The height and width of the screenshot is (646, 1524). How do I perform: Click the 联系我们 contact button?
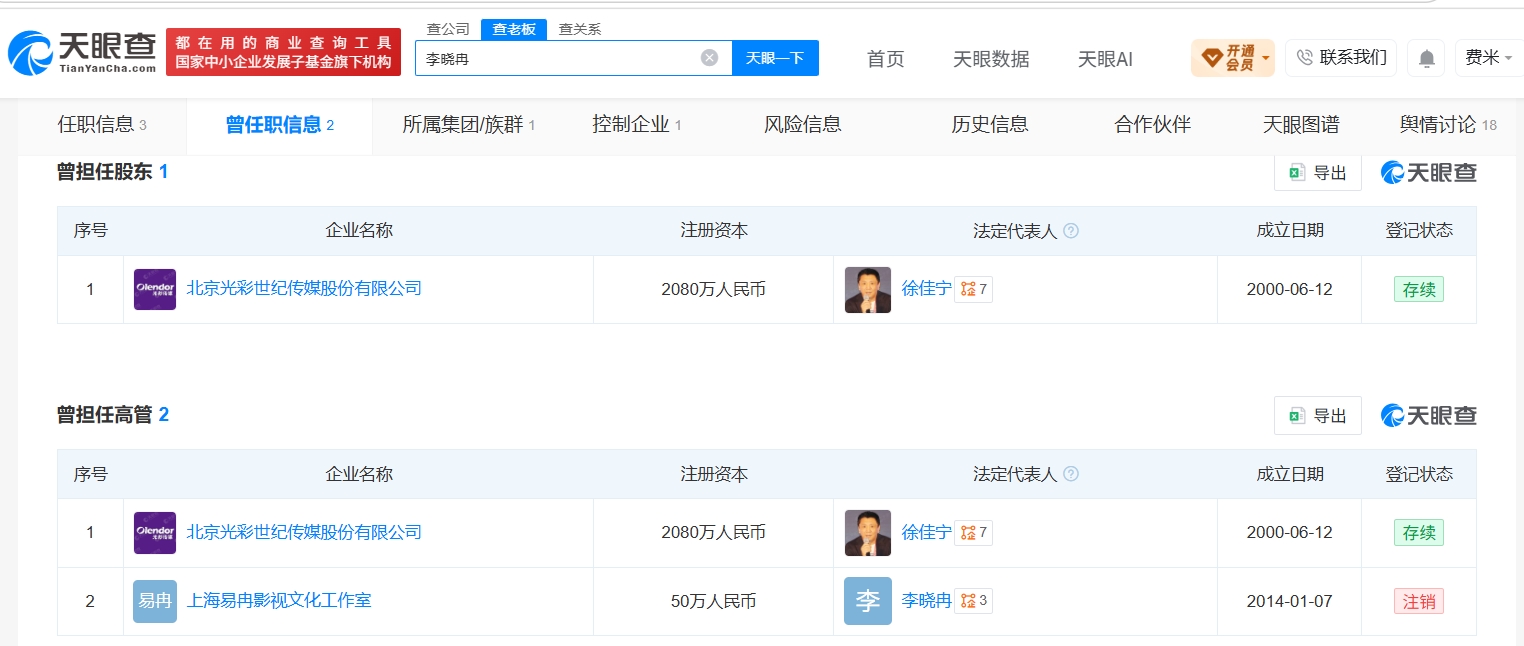click(1341, 58)
